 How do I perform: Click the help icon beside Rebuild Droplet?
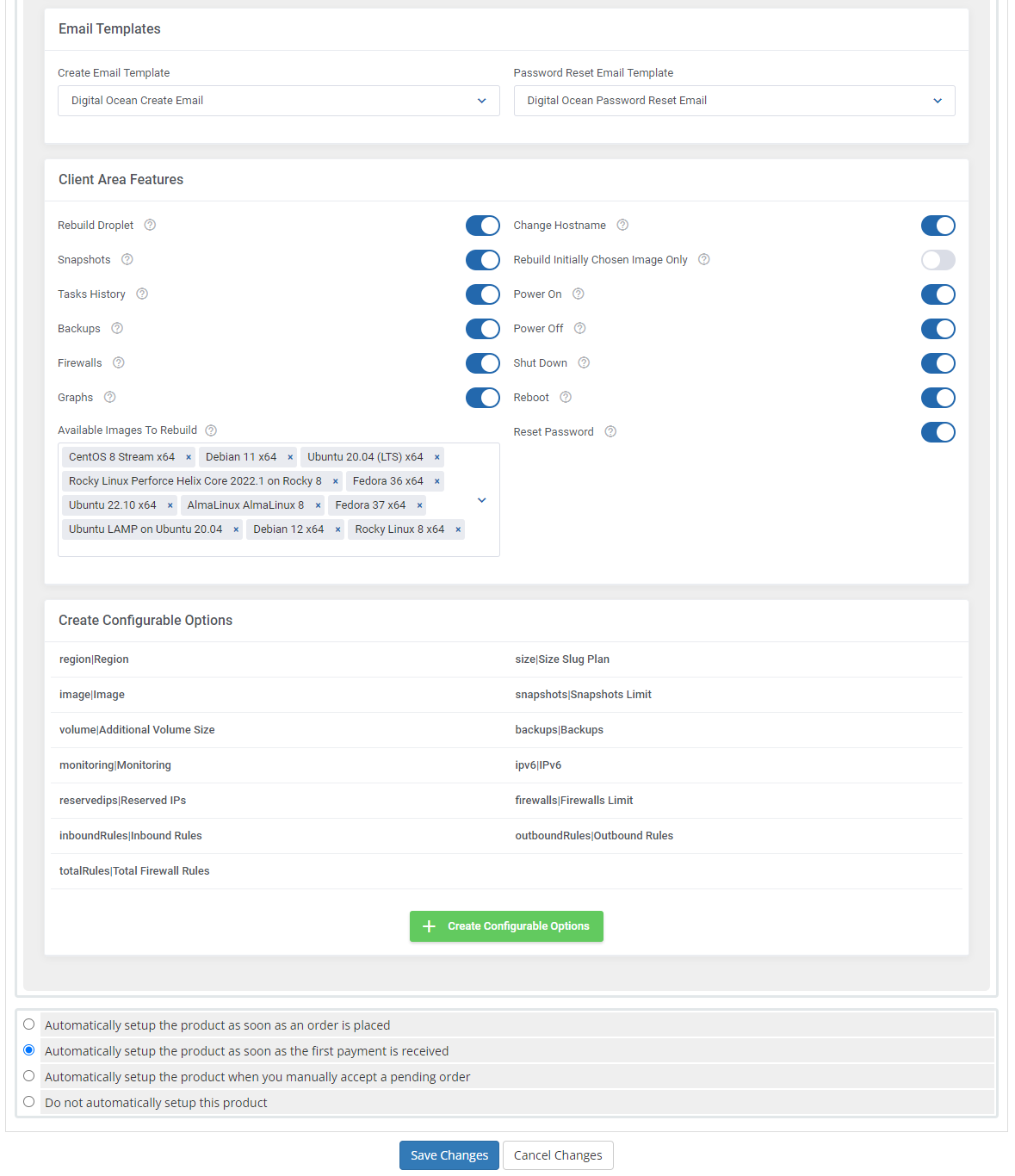149,225
